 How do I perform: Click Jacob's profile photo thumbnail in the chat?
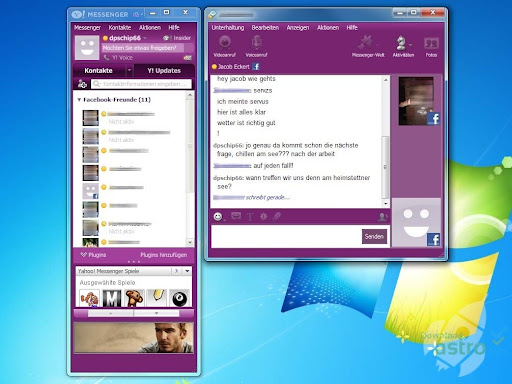[x=416, y=101]
